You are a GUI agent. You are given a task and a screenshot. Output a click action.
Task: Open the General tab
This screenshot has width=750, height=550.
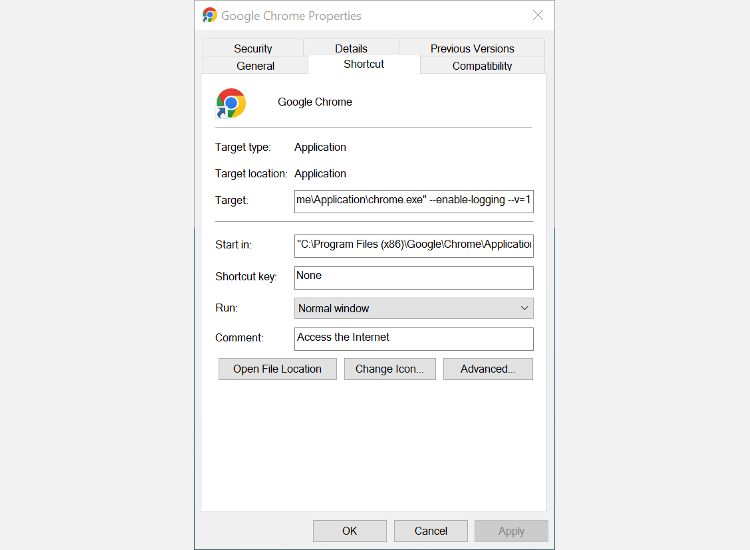click(x=255, y=66)
